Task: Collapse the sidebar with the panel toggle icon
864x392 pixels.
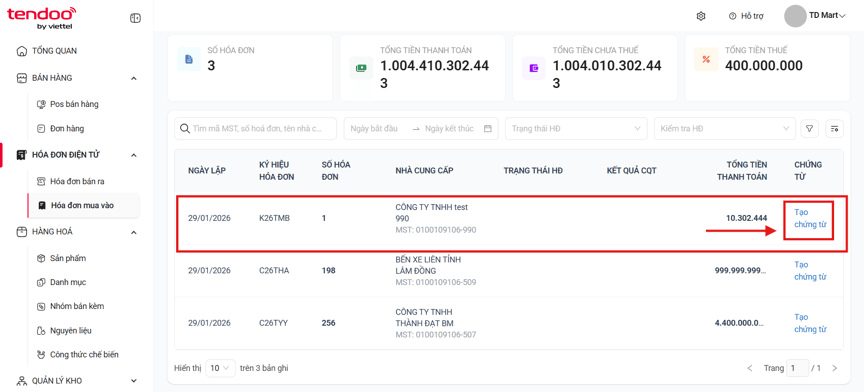Action: point(135,18)
